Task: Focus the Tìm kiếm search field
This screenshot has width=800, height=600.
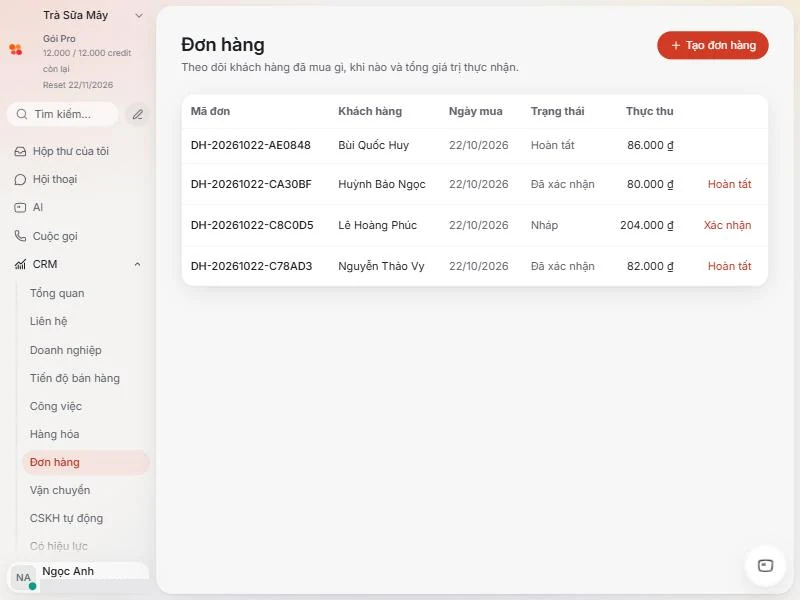Action: coord(63,114)
